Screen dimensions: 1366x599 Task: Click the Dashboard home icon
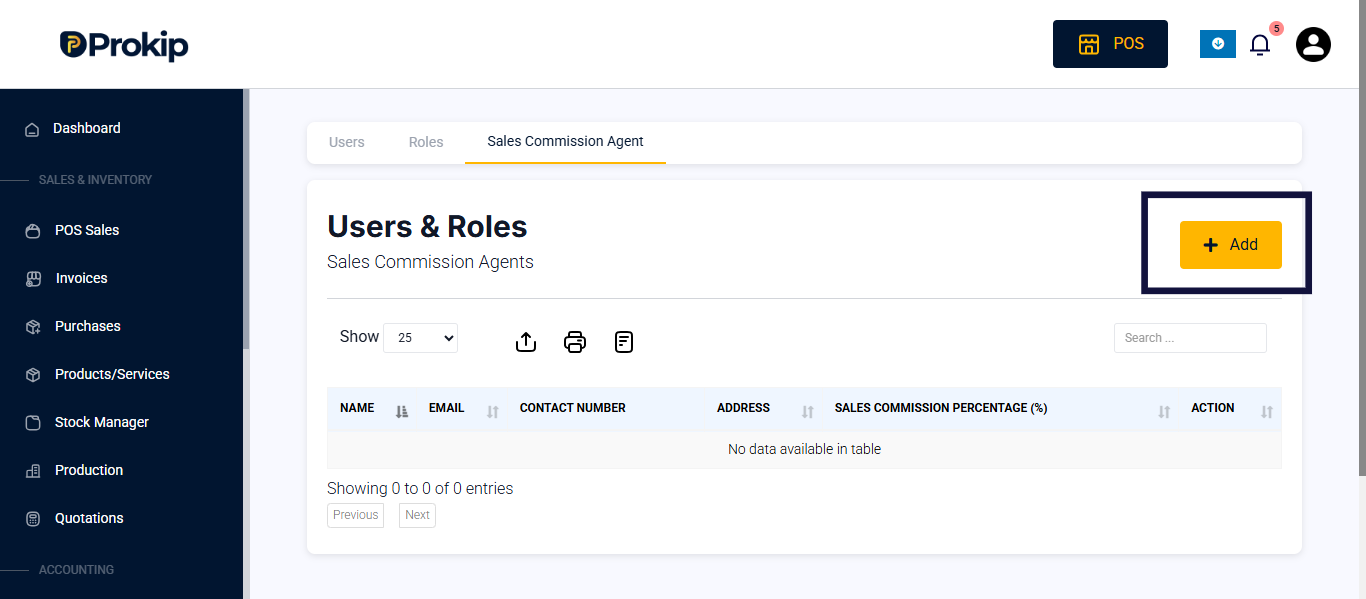pyautogui.click(x=32, y=129)
